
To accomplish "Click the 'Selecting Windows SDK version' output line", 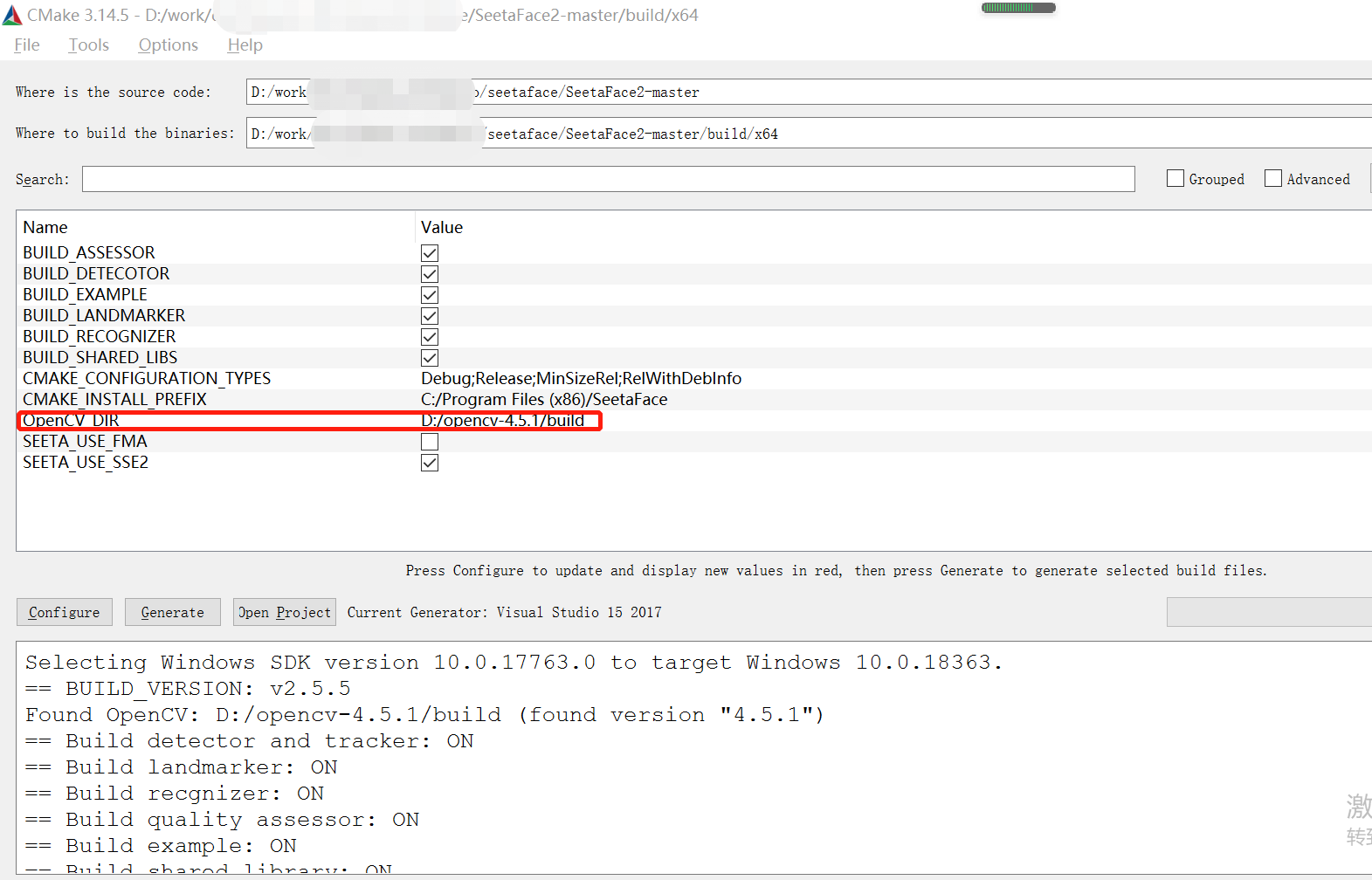I will [x=514, y=663].
